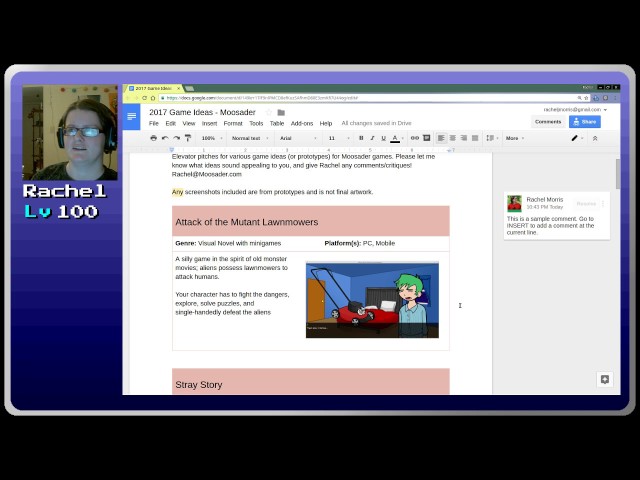This screenshot has height=480, width=640.
Task: Align text left
Action: [x=441, y=138]
